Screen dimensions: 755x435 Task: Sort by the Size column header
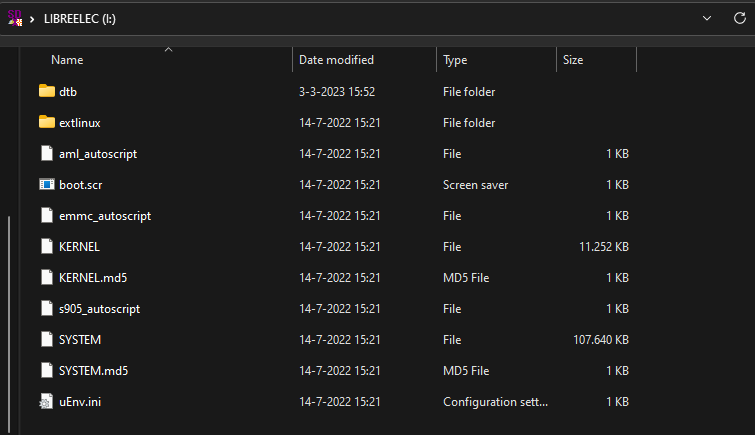(x=573, y=60)
